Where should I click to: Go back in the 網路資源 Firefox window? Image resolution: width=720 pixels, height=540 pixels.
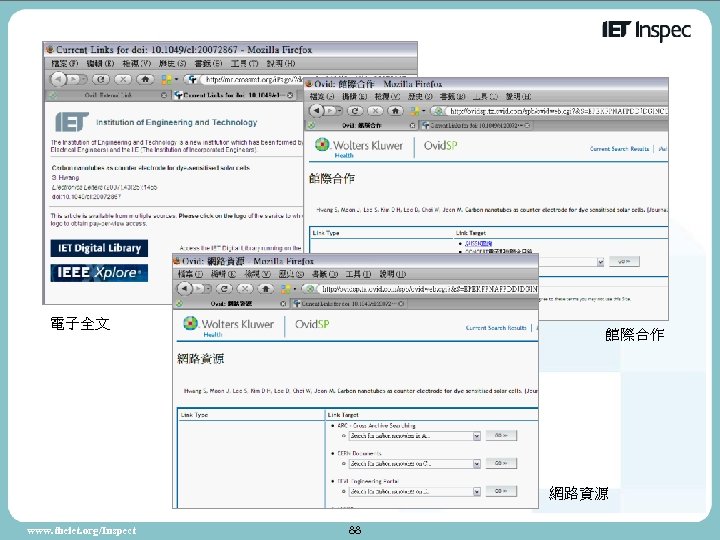184,288
